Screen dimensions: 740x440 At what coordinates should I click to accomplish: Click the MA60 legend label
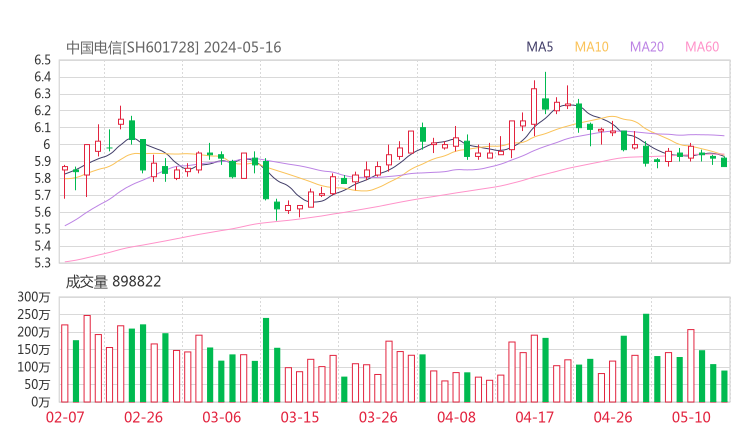[x=702, y=47]
